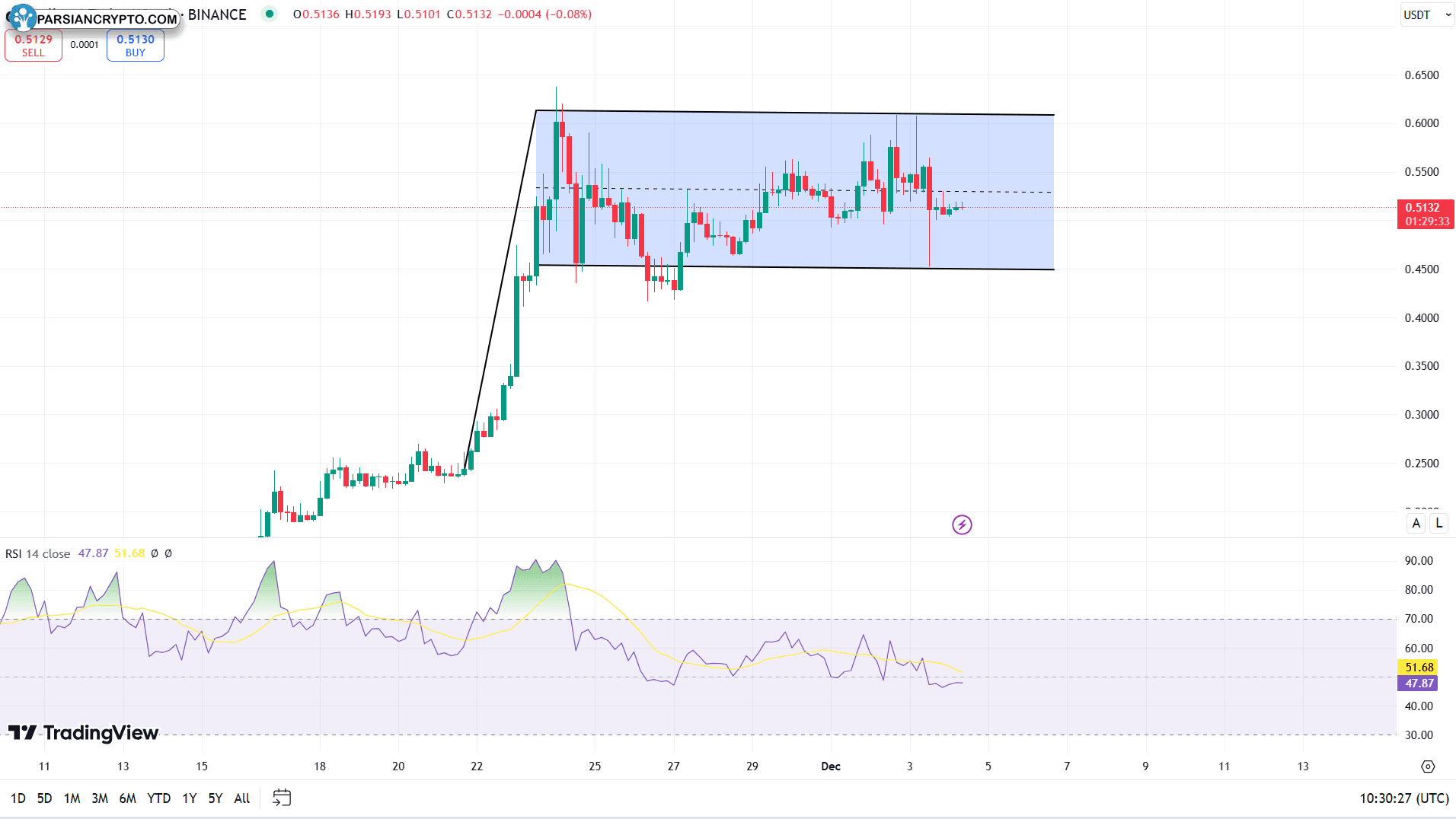Click the 0.5132 current price label
This screenshot has height=819, width=1456.
(1426, 214)
